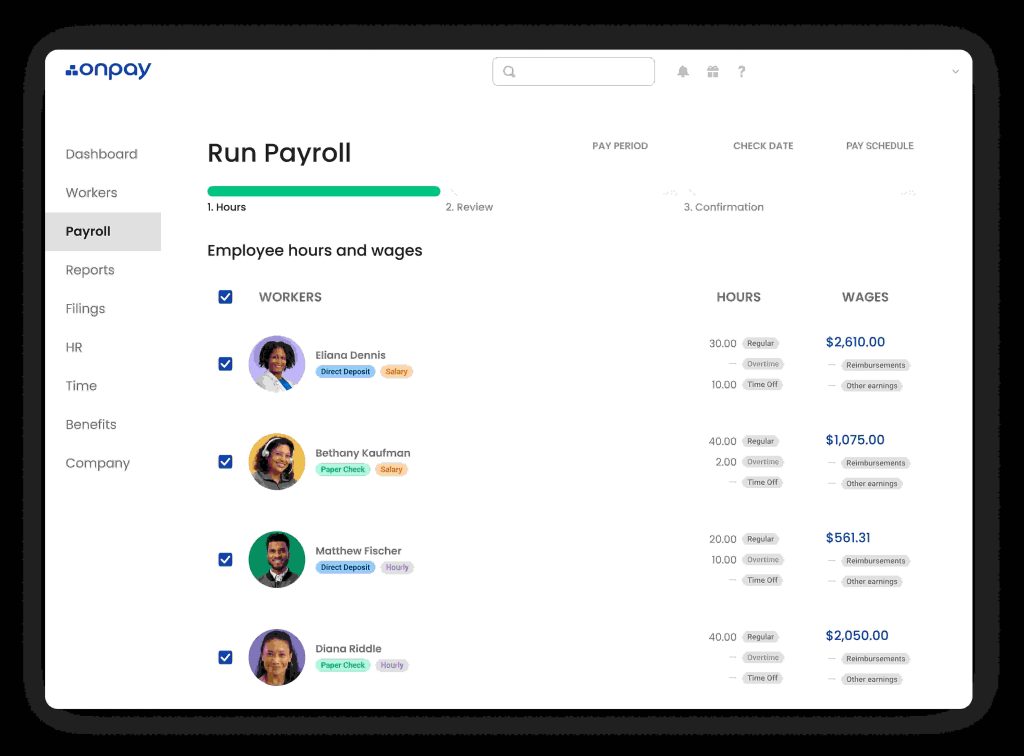Screen dimensions: 1024x756
Task: Go to step 2. Review
Action: pyautogui.click(x=470, y=207)
